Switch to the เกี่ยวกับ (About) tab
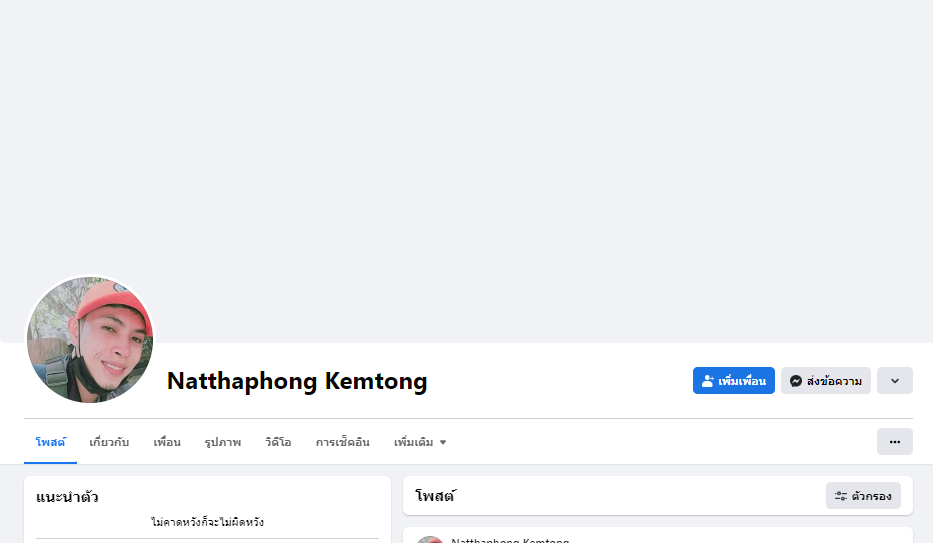The height and width of the screenshot is (543, 933). pos(109,442)
